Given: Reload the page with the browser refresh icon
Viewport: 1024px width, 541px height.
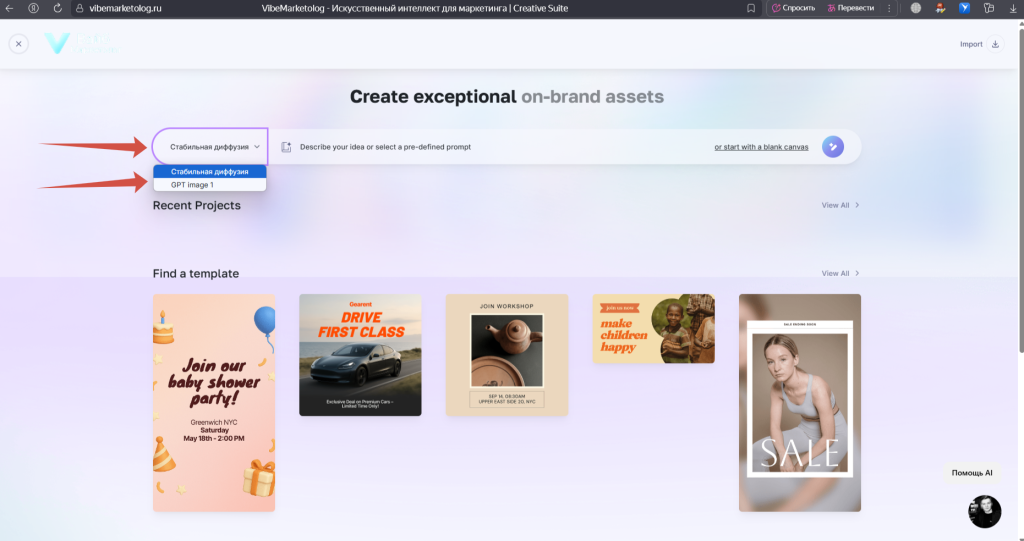Looking at the screenshot, I should click(57, 8).
